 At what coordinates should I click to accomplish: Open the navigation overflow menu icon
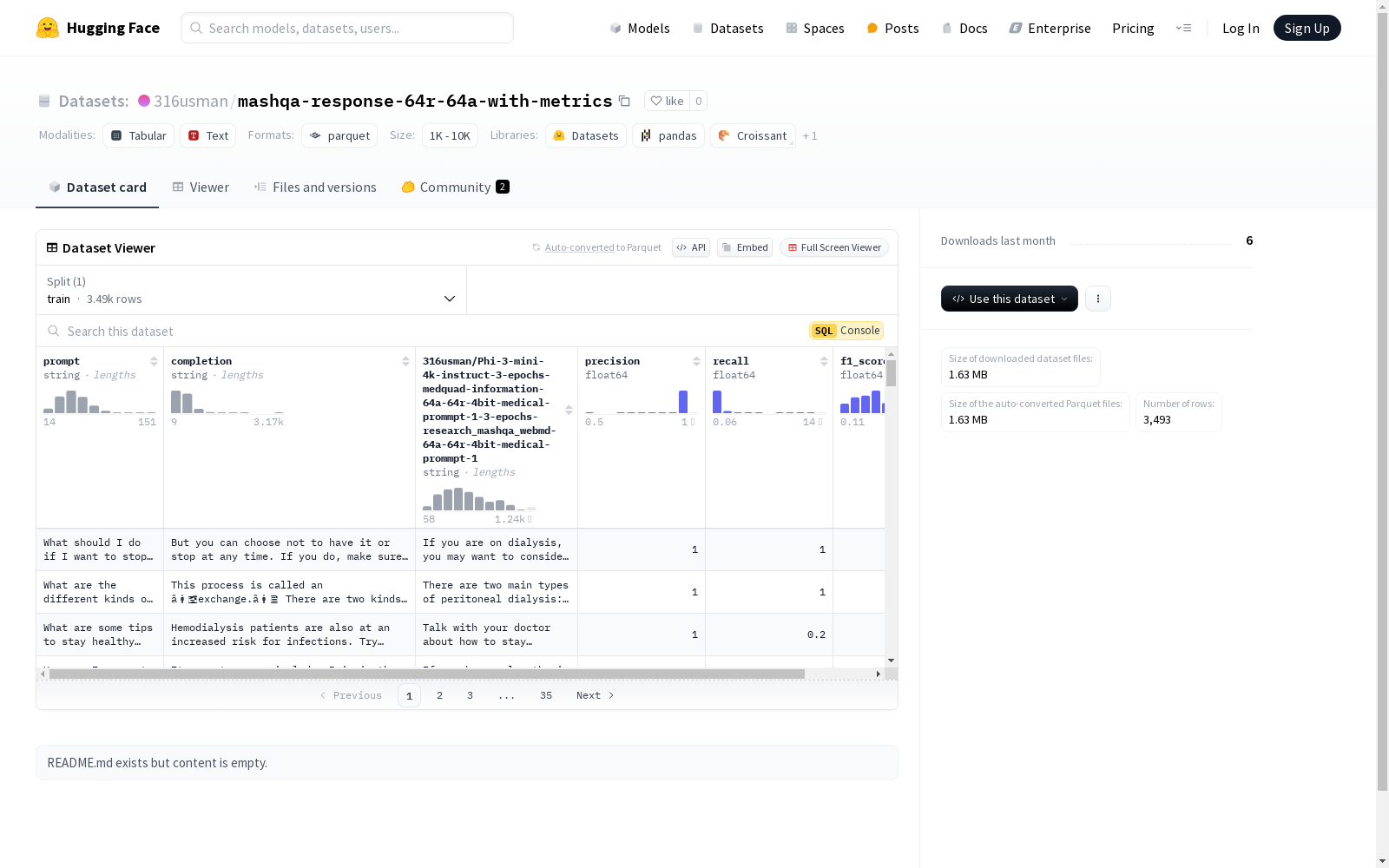(x=1183, y=28)
